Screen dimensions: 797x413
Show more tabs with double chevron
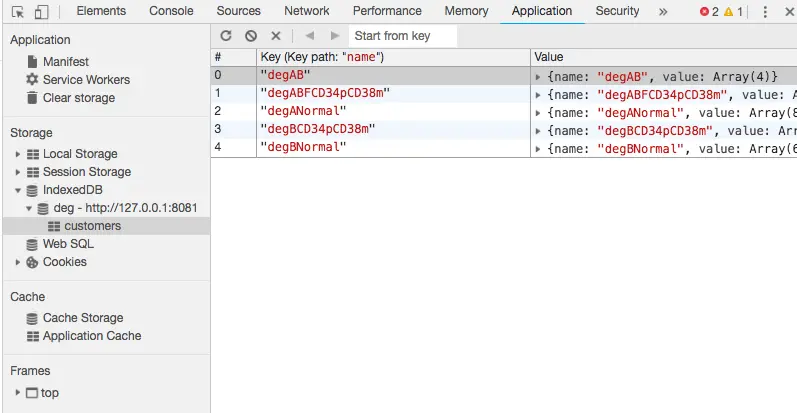[x=662, y=12]
